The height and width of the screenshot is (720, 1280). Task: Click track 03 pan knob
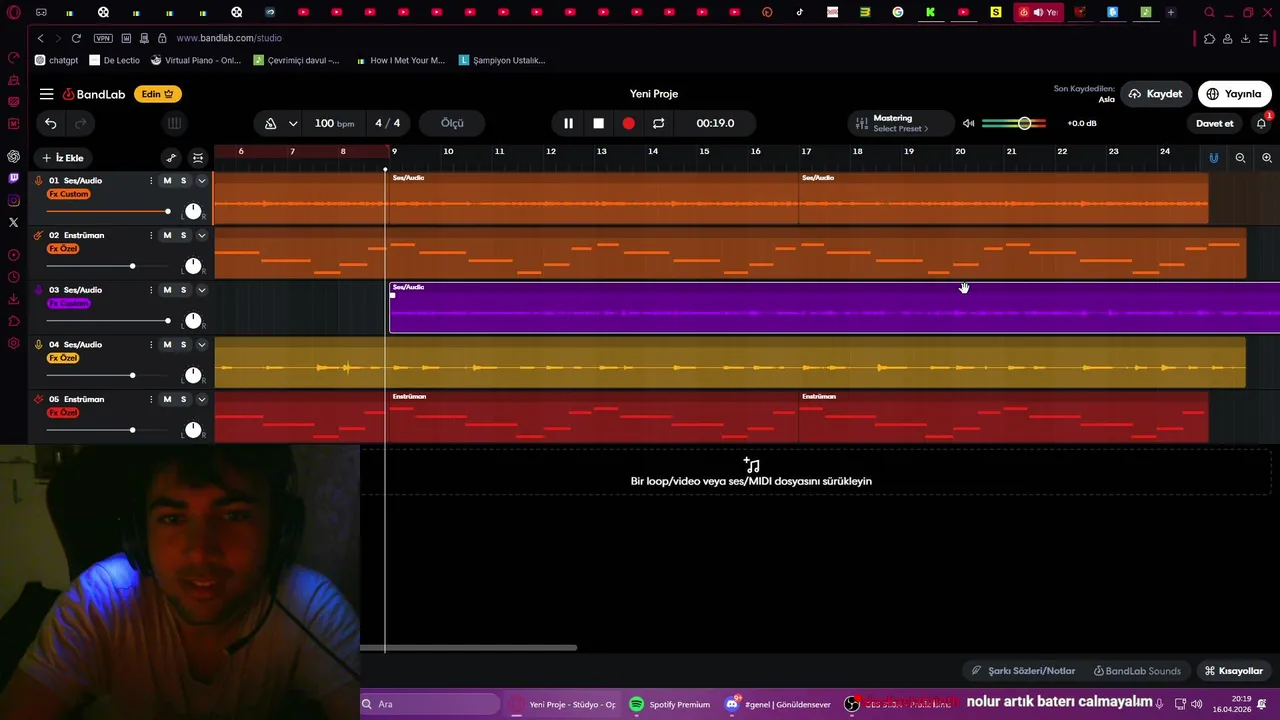[193, 321]
